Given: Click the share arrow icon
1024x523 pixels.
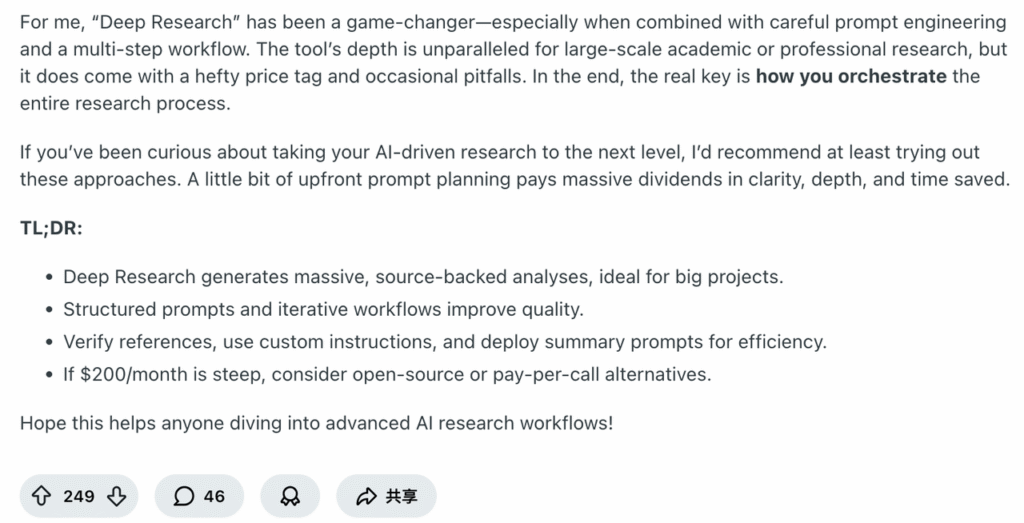Looking at the screenshot, I should 367,496.
